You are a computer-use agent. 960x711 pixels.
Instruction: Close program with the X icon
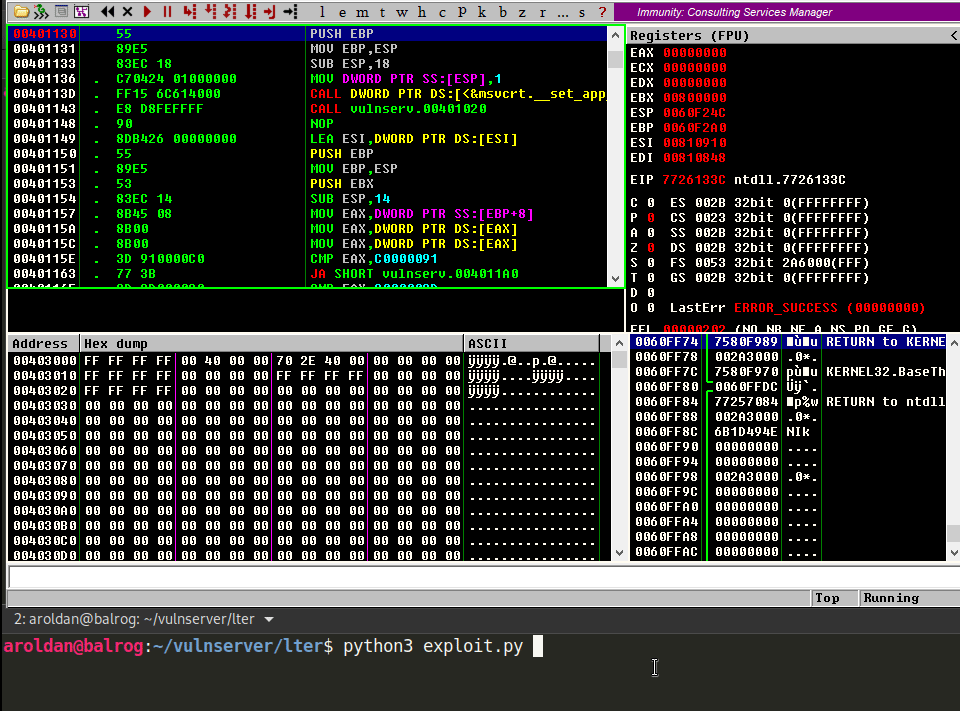127,12
